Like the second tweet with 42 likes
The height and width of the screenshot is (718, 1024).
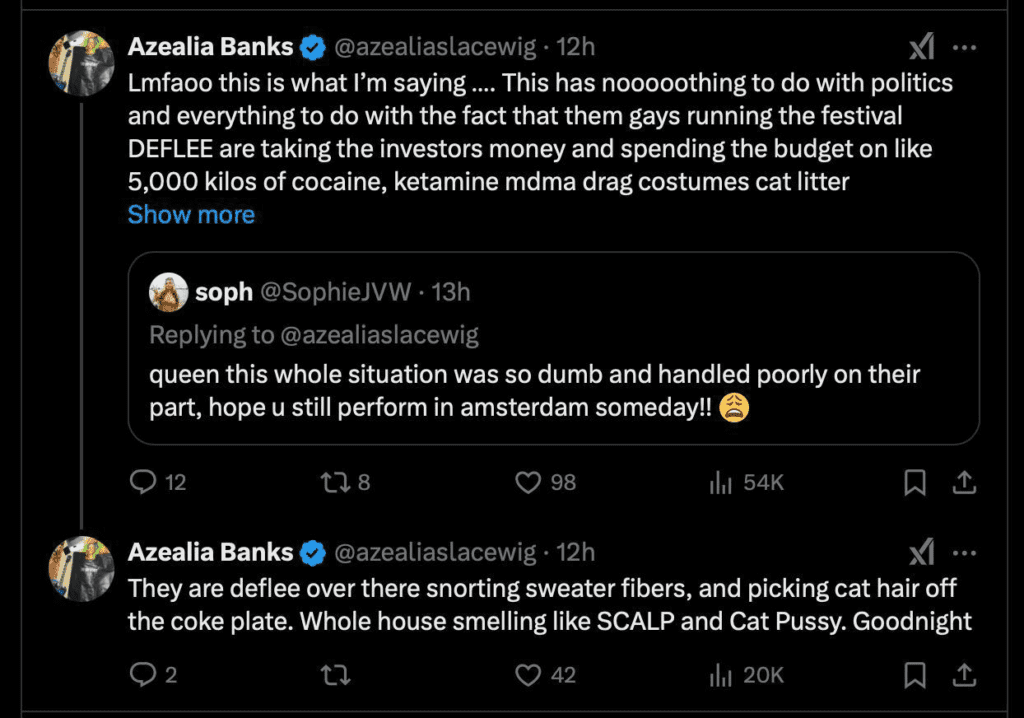pyautogui.click(x=545, y=675)
